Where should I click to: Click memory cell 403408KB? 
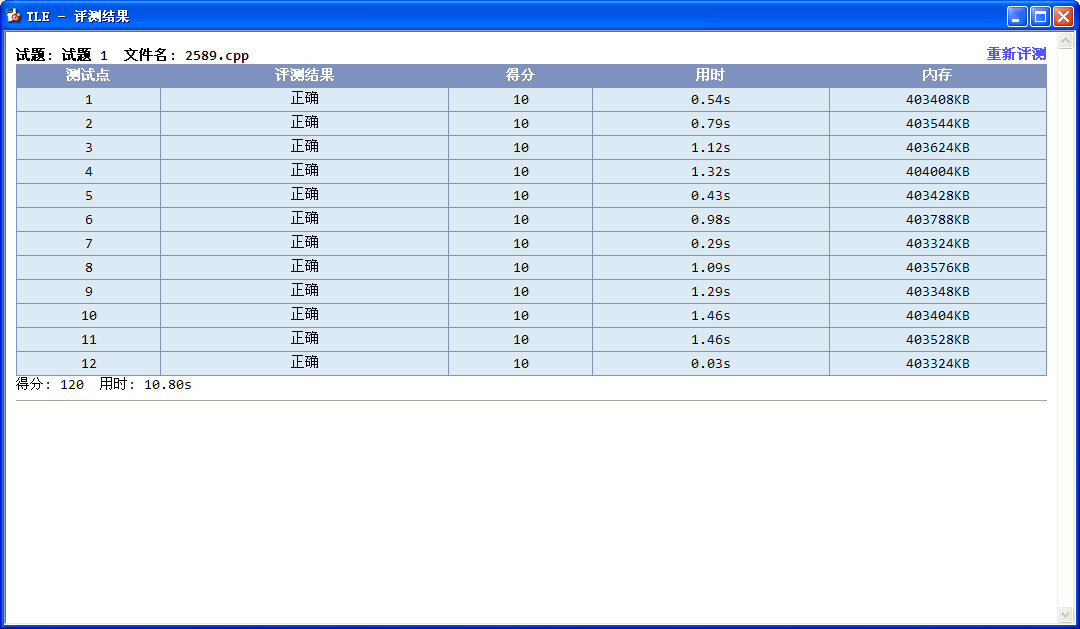(x=937, y=100)
